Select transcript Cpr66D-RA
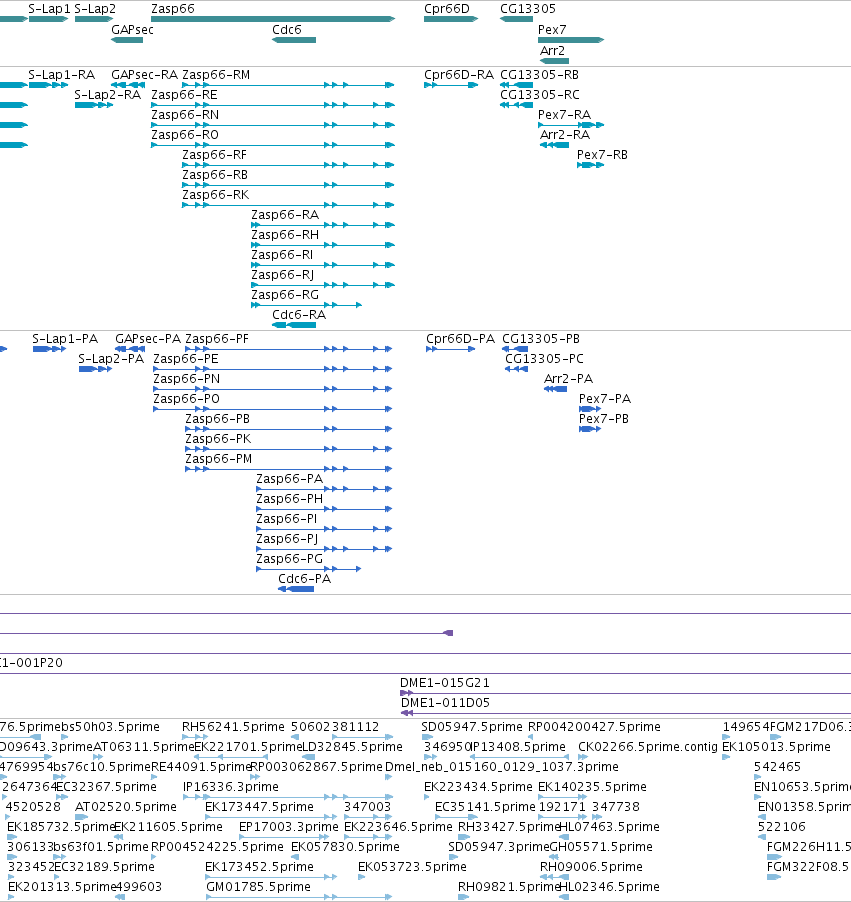The image size is (851, 902). [459, 75]
